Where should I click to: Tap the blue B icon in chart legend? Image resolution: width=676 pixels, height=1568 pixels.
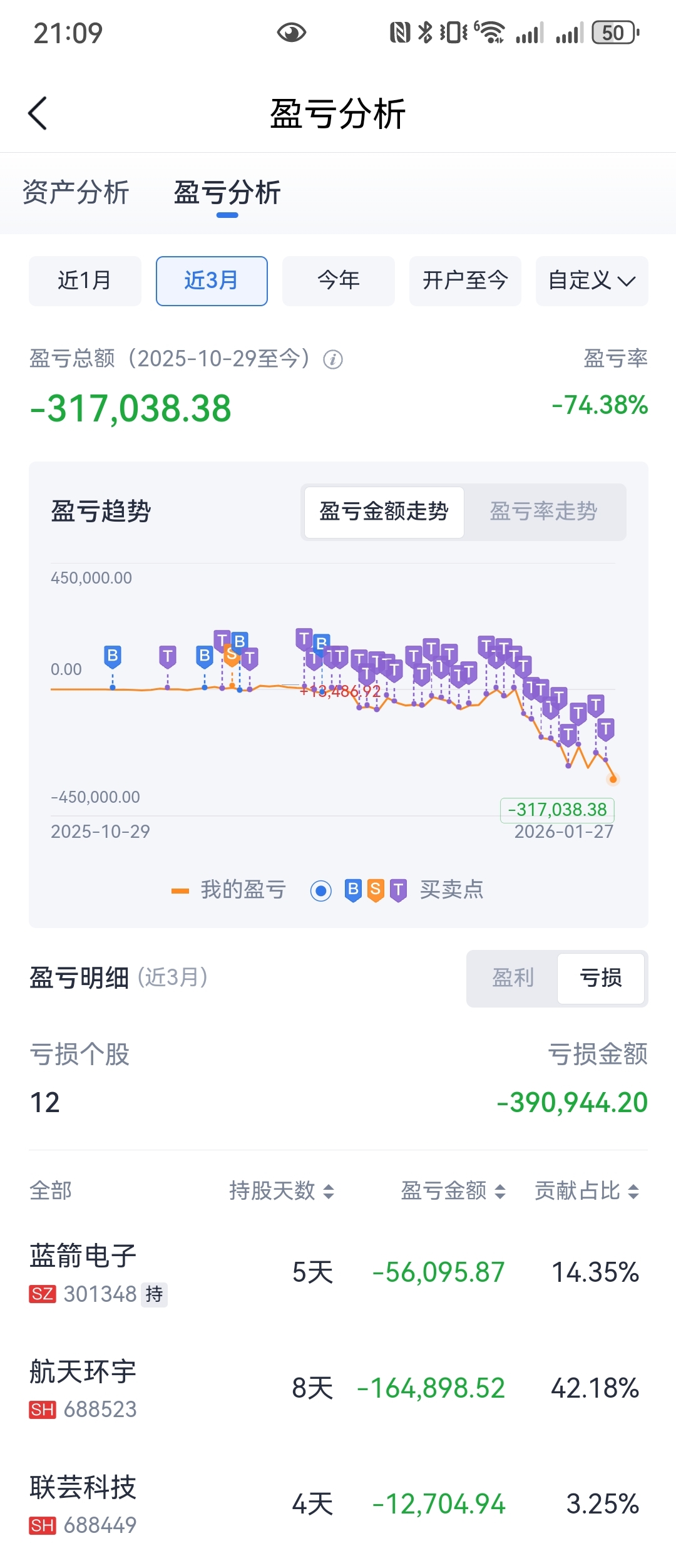click(353, 890)
